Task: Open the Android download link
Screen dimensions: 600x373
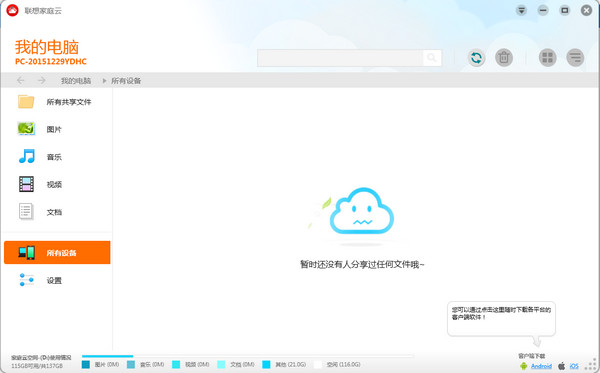Action: (x=541, y=366)
